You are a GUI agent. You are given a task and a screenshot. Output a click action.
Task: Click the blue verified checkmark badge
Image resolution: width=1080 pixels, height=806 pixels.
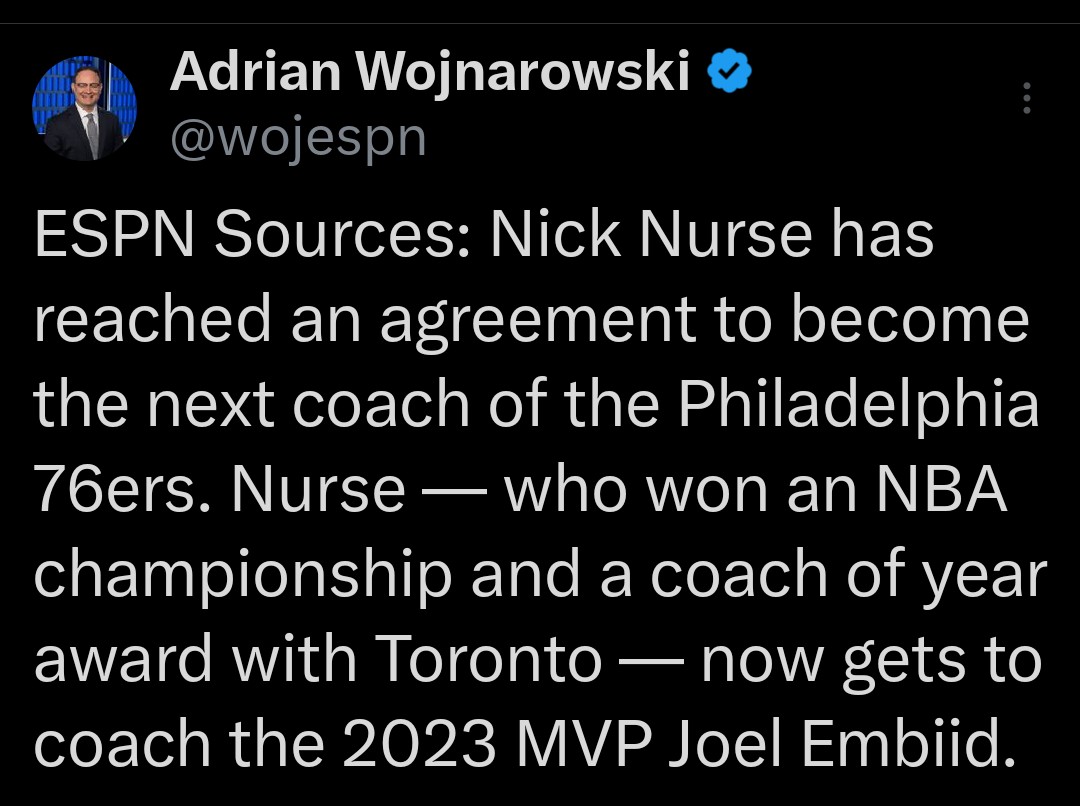[730, 73]
